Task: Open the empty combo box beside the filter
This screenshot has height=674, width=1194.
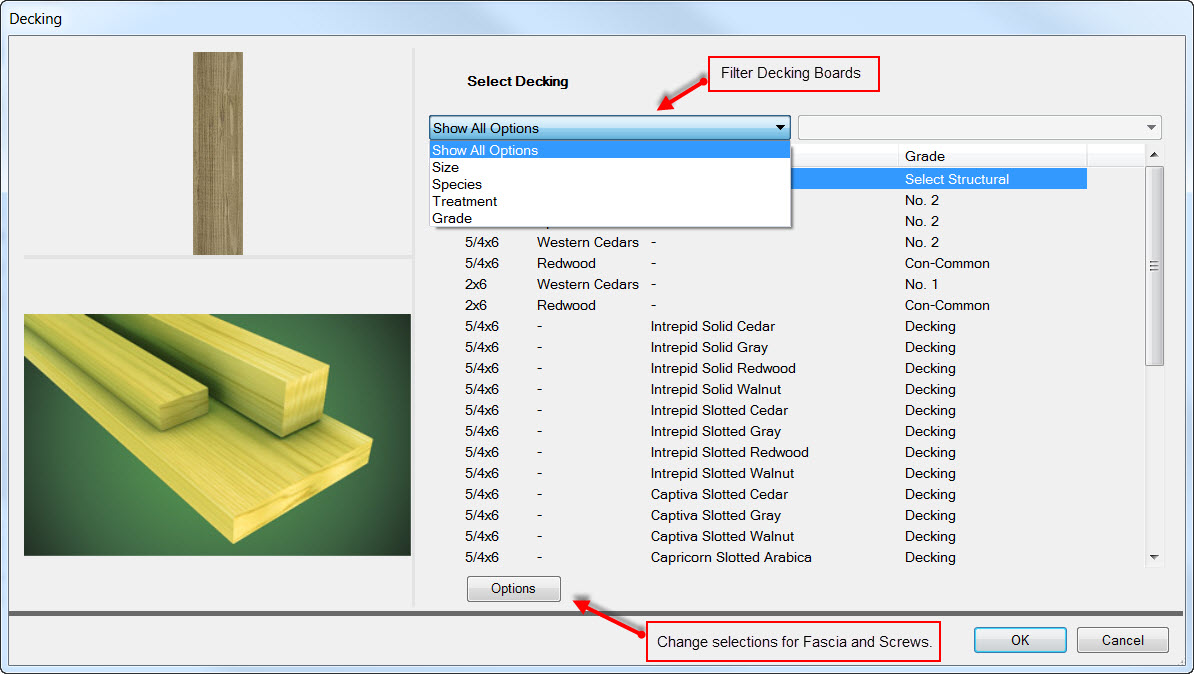Action: coord(979,128)
